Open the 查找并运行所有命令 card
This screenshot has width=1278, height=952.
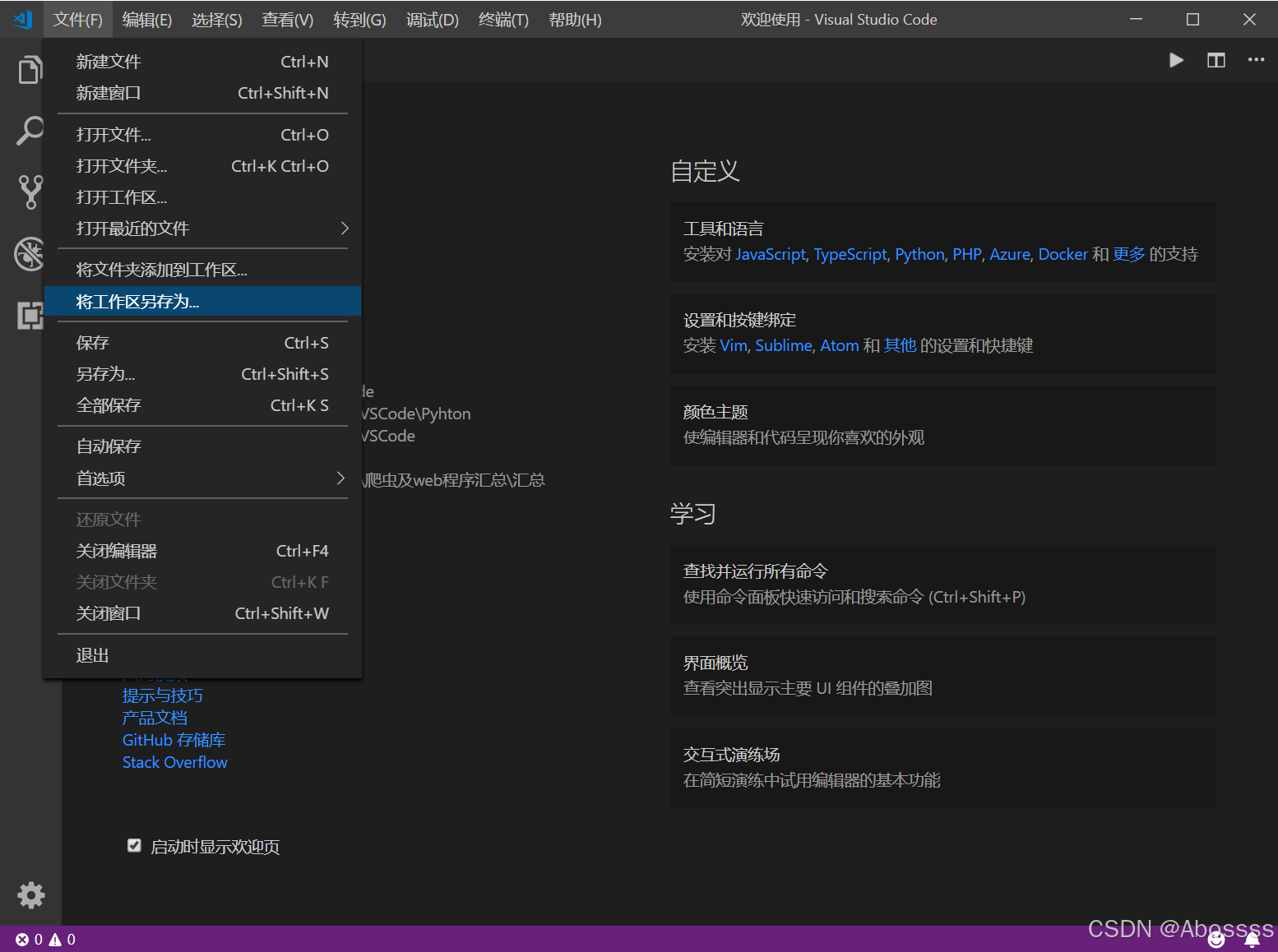943,585
